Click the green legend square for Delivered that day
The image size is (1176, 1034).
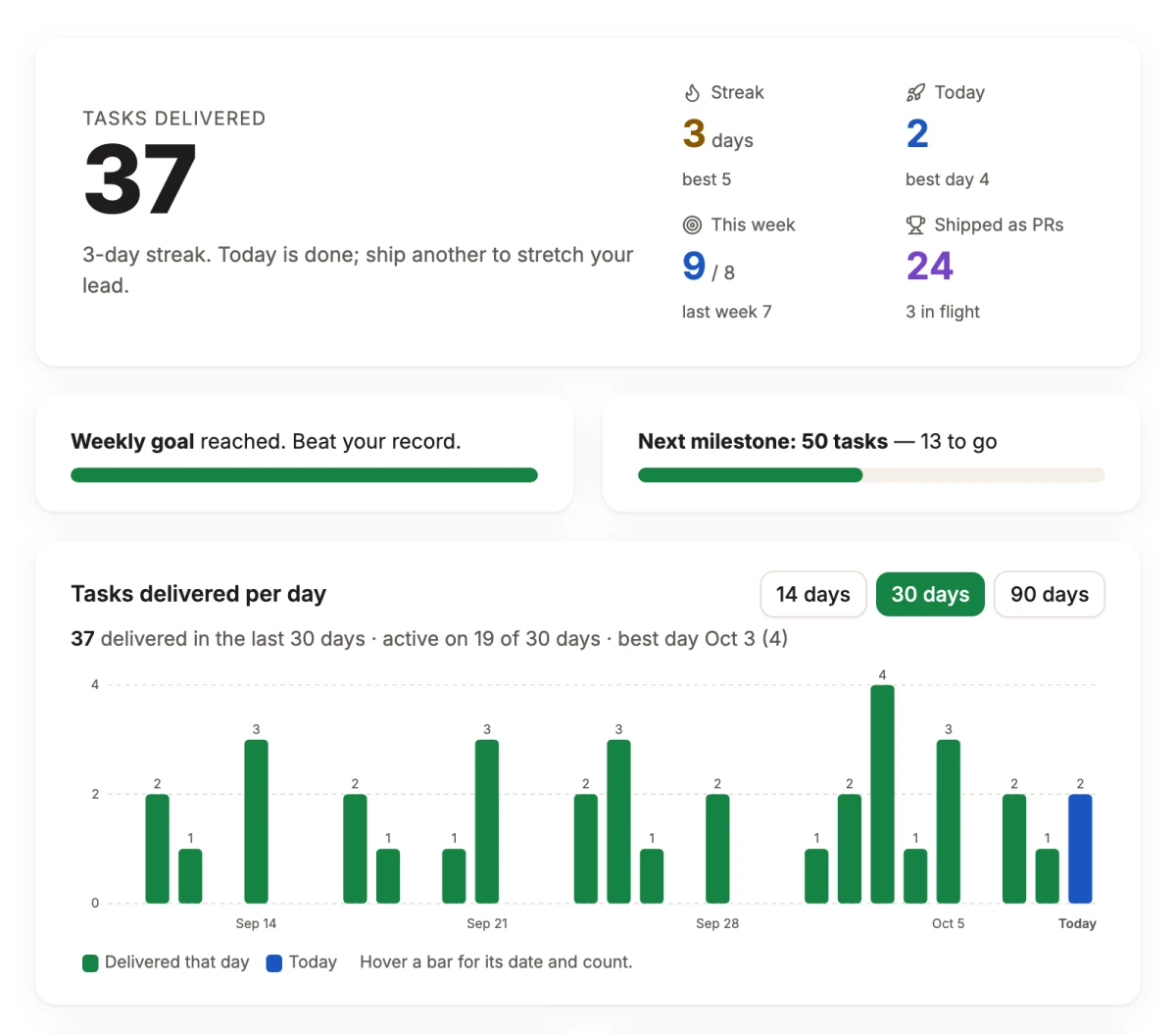[x=90, y=963]
